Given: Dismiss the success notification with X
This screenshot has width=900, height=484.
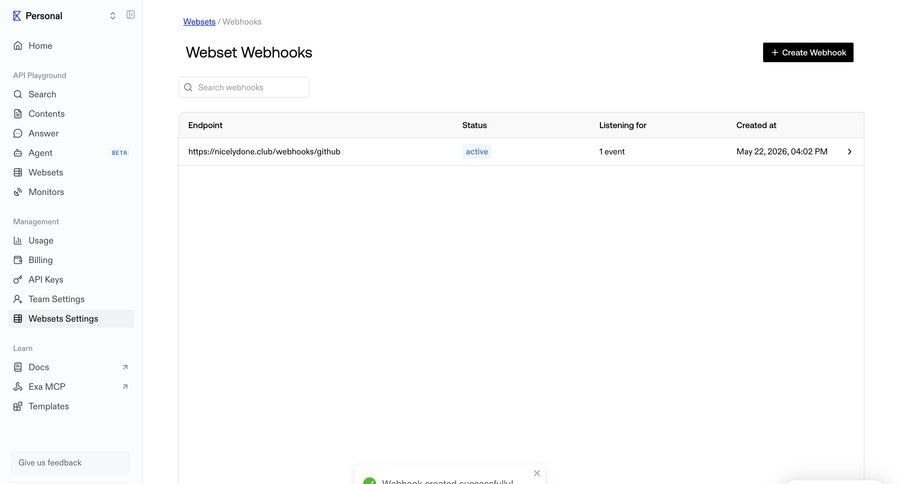Looking at the screenshot, I should point(537,473).
